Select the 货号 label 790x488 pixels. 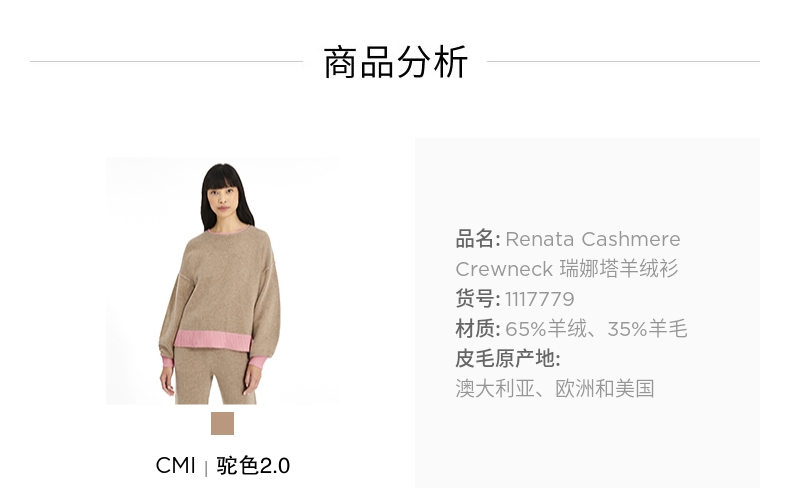click(475, 299)
